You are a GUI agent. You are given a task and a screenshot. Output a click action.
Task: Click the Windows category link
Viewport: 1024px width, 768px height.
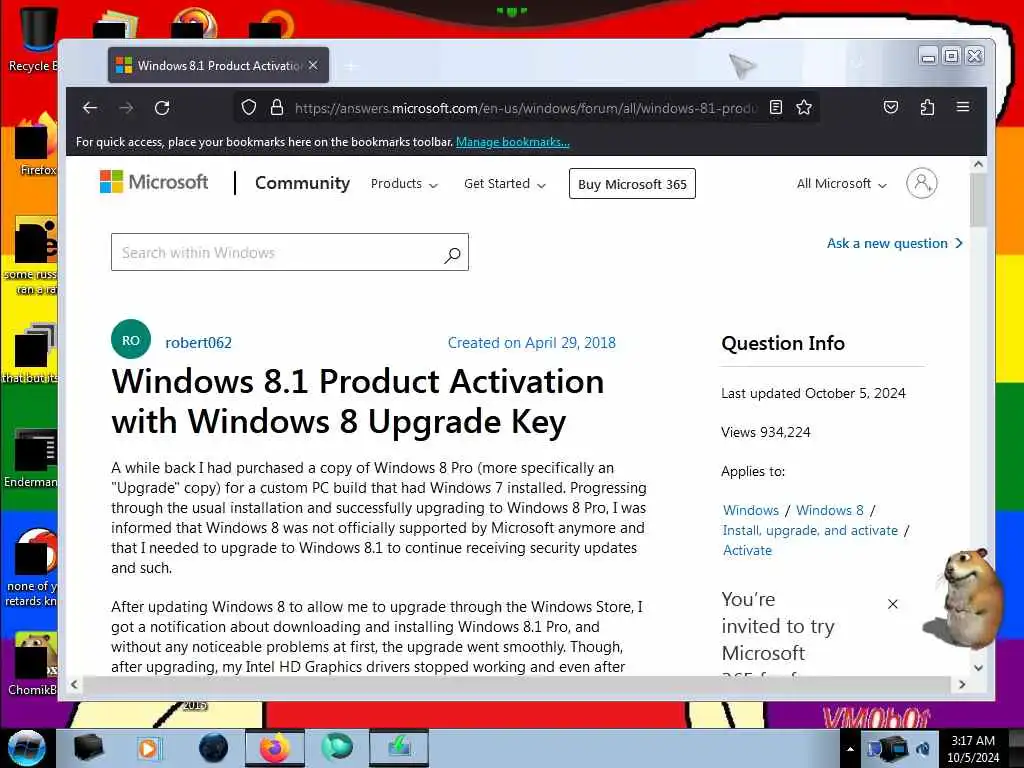750,510
